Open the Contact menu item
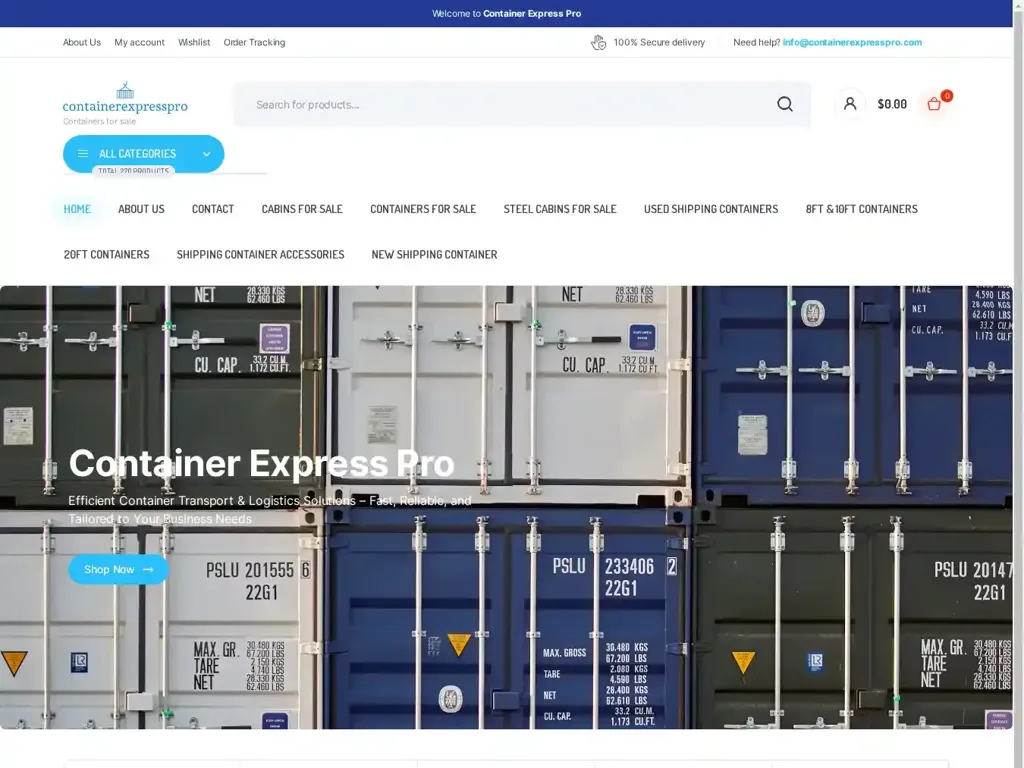Image resolution: width=1024 pixels, height=768 pixels. coord(213,209)
